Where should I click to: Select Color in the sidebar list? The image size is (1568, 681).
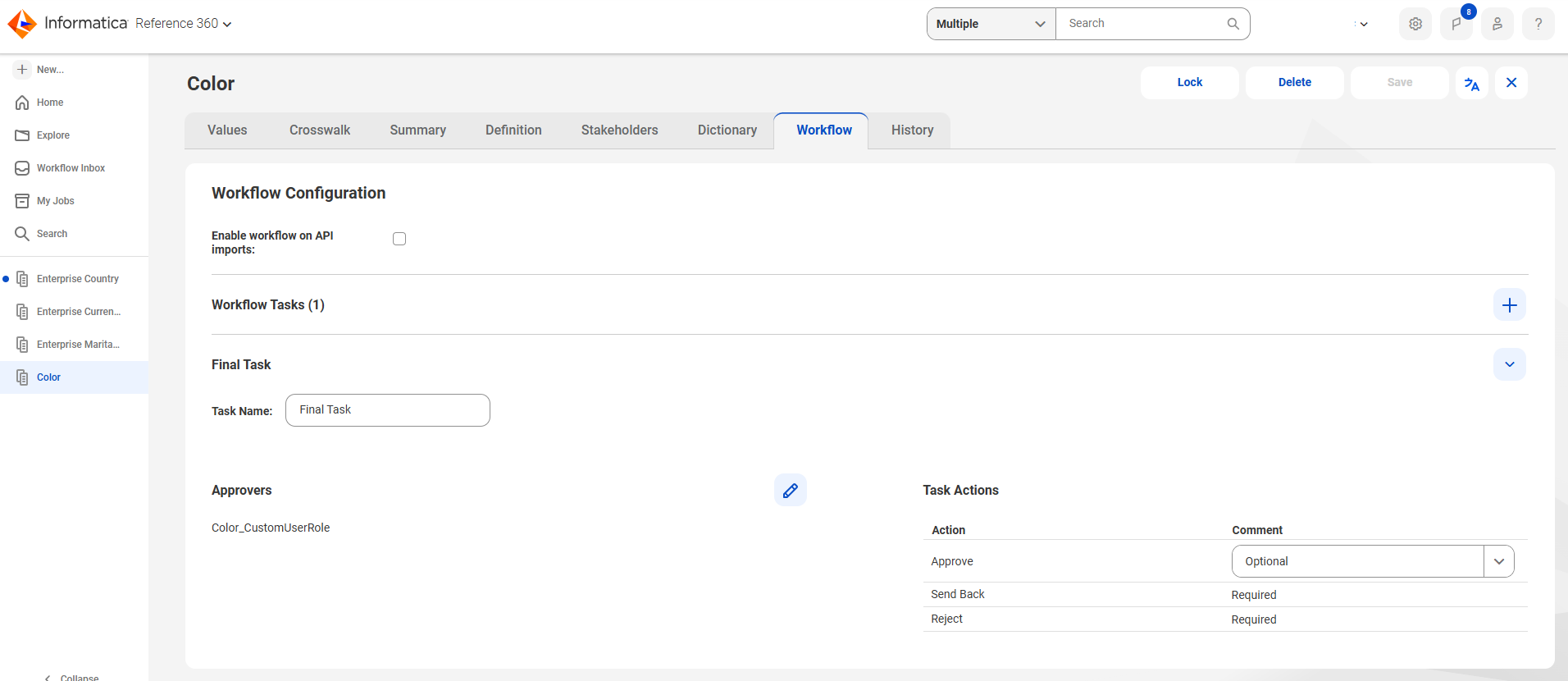74,377
